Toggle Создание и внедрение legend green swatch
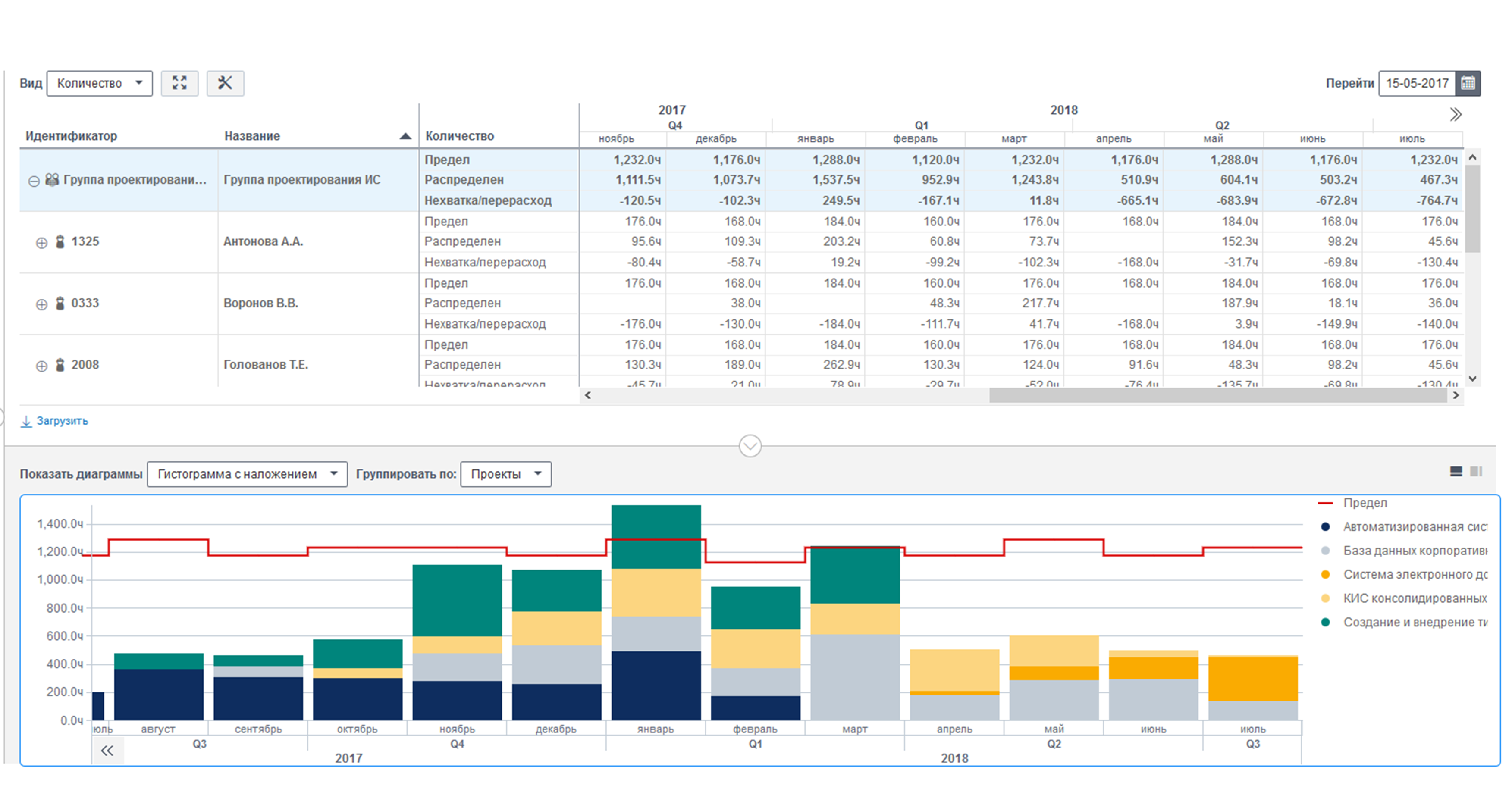Screen dimensions: 1512x795 point(1325,622)
